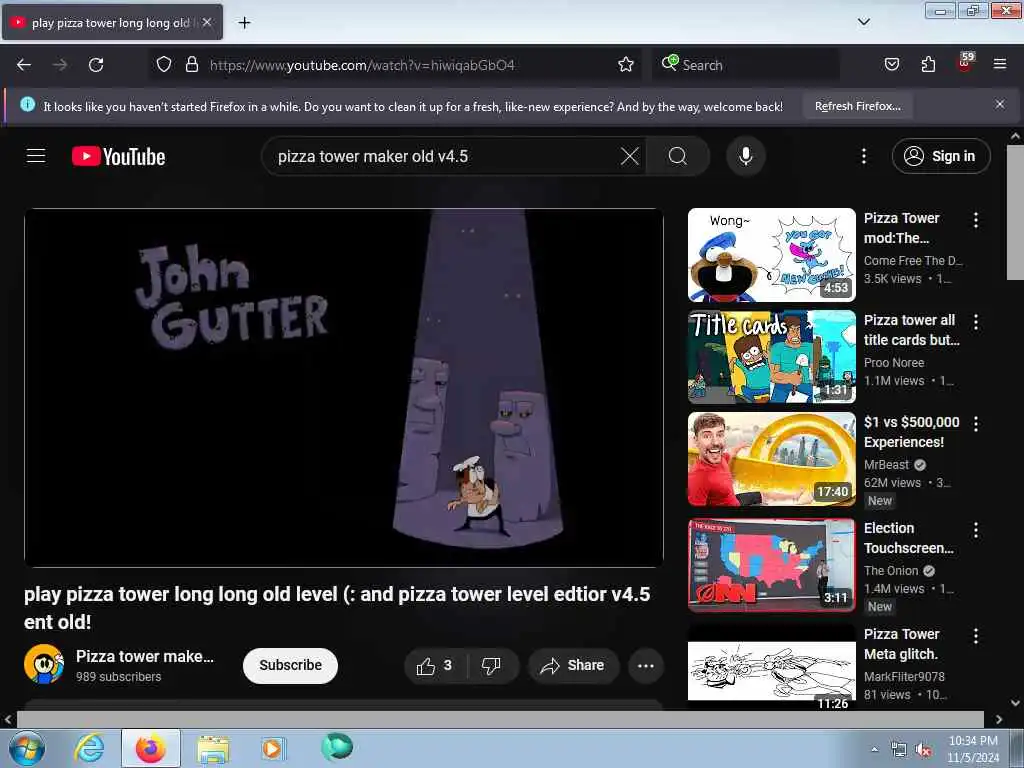Screen dimensions: 1024x768
Task: Dismiss the Firefox refresh notification bar
Action: [x=1000, y=104]
